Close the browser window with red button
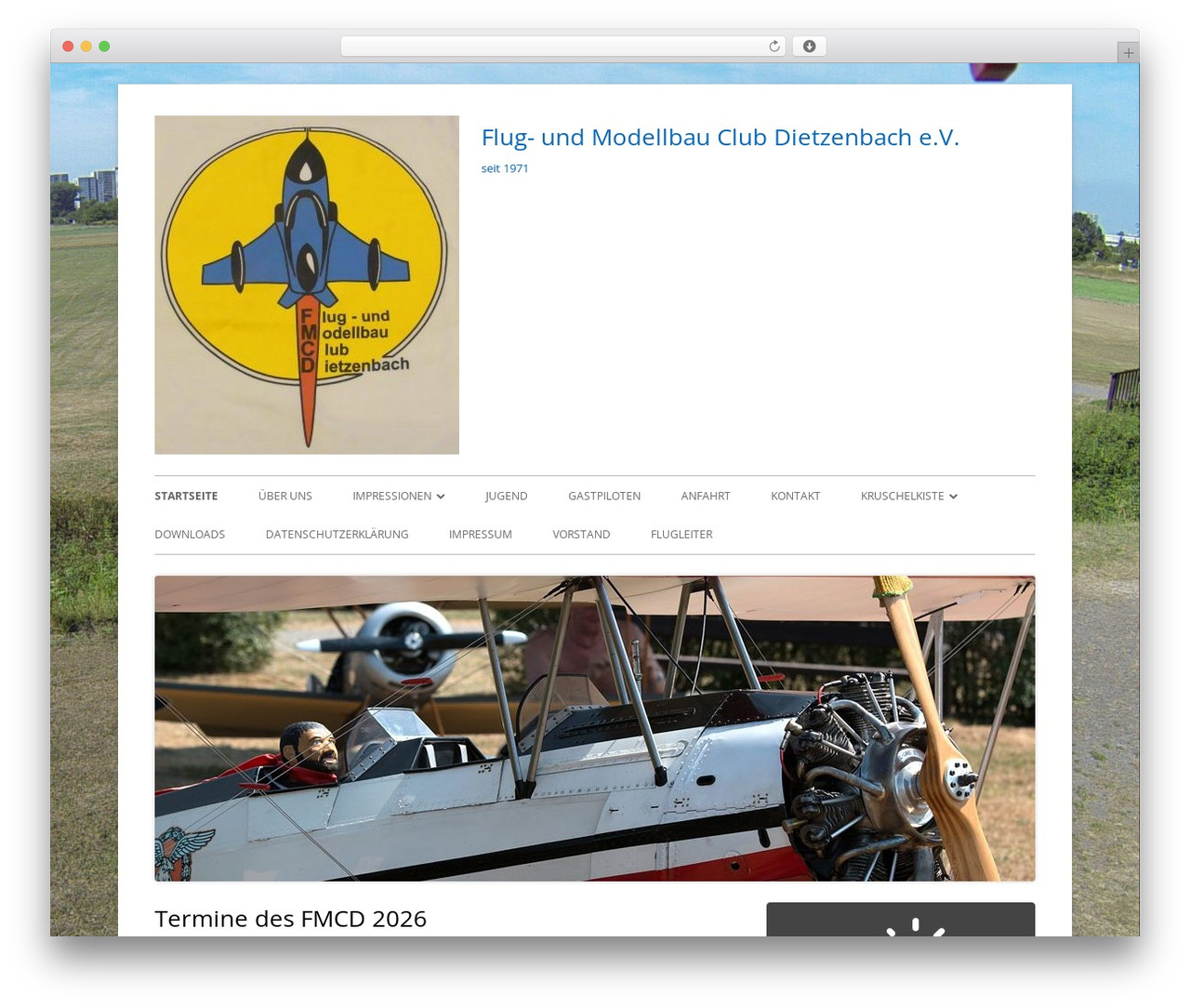Viewport: 1190px width, 1008px height. (x=68, y=46)
